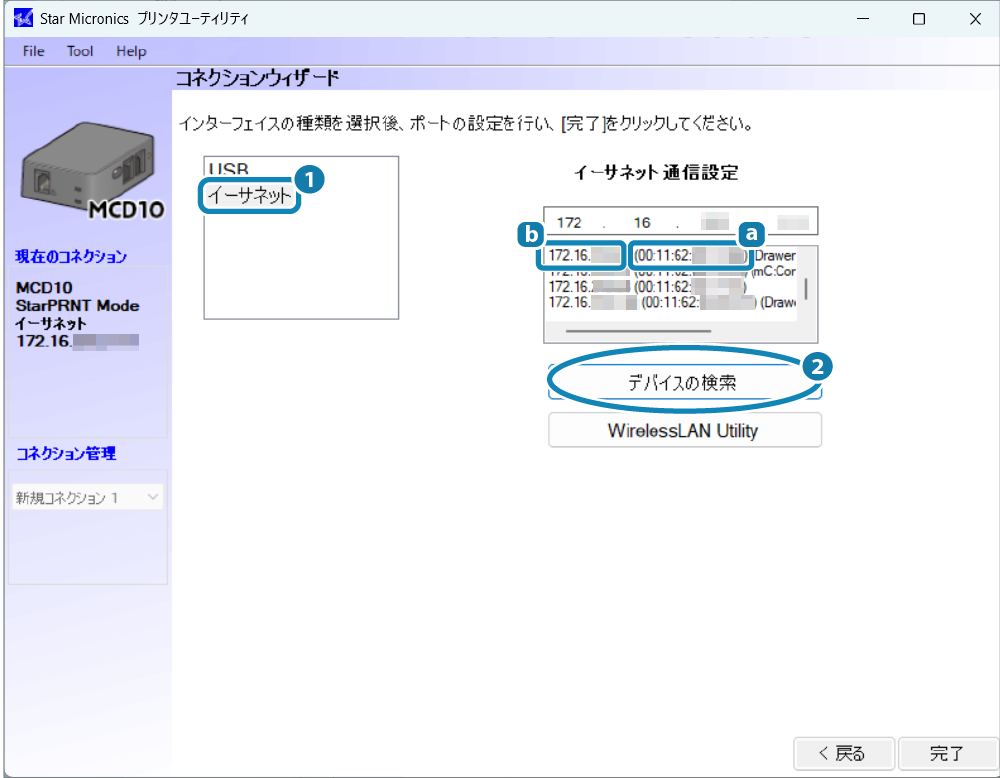1000x778 pixels.
Task: Click second octet 16 of IP address field
Action: (x=643, y=222)
